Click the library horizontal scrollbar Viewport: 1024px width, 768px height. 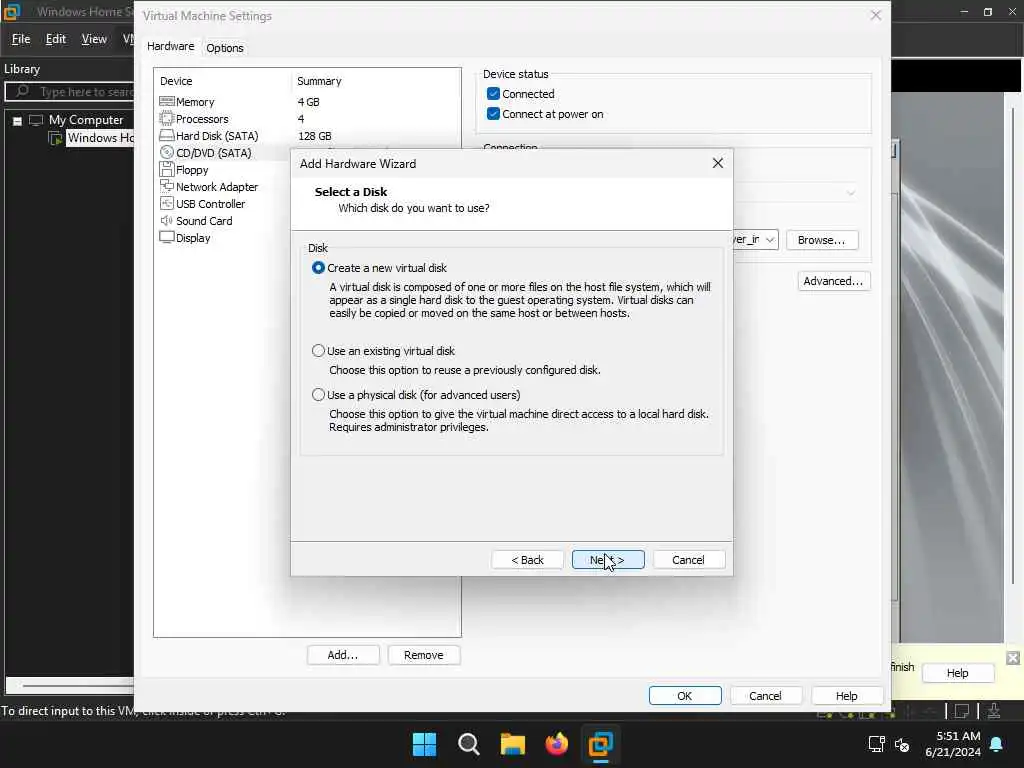tap(70, 686)
